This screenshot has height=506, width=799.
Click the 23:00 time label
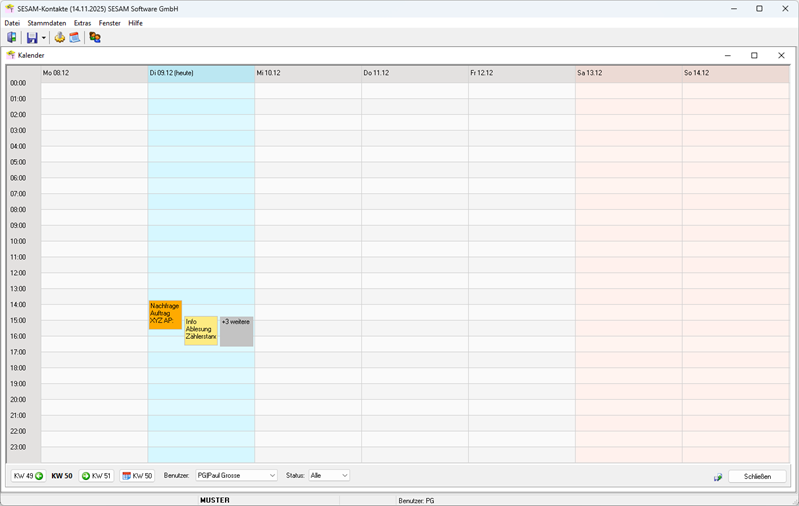(x=18, y=447)
